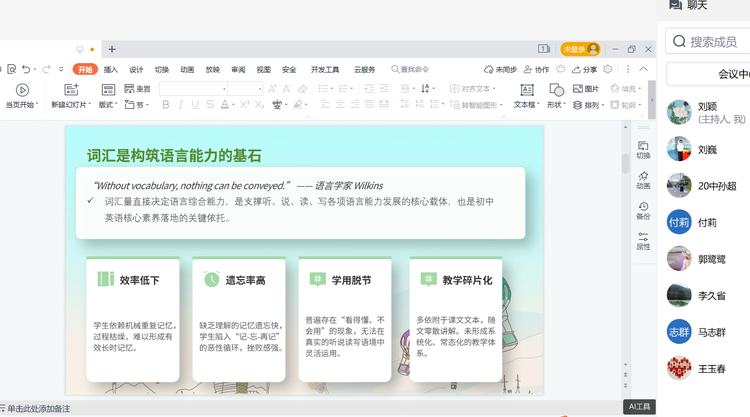This screenshot has width=750, height=417.
Task: Open the Review (审阅) tab
Action: tap(238, 69)
